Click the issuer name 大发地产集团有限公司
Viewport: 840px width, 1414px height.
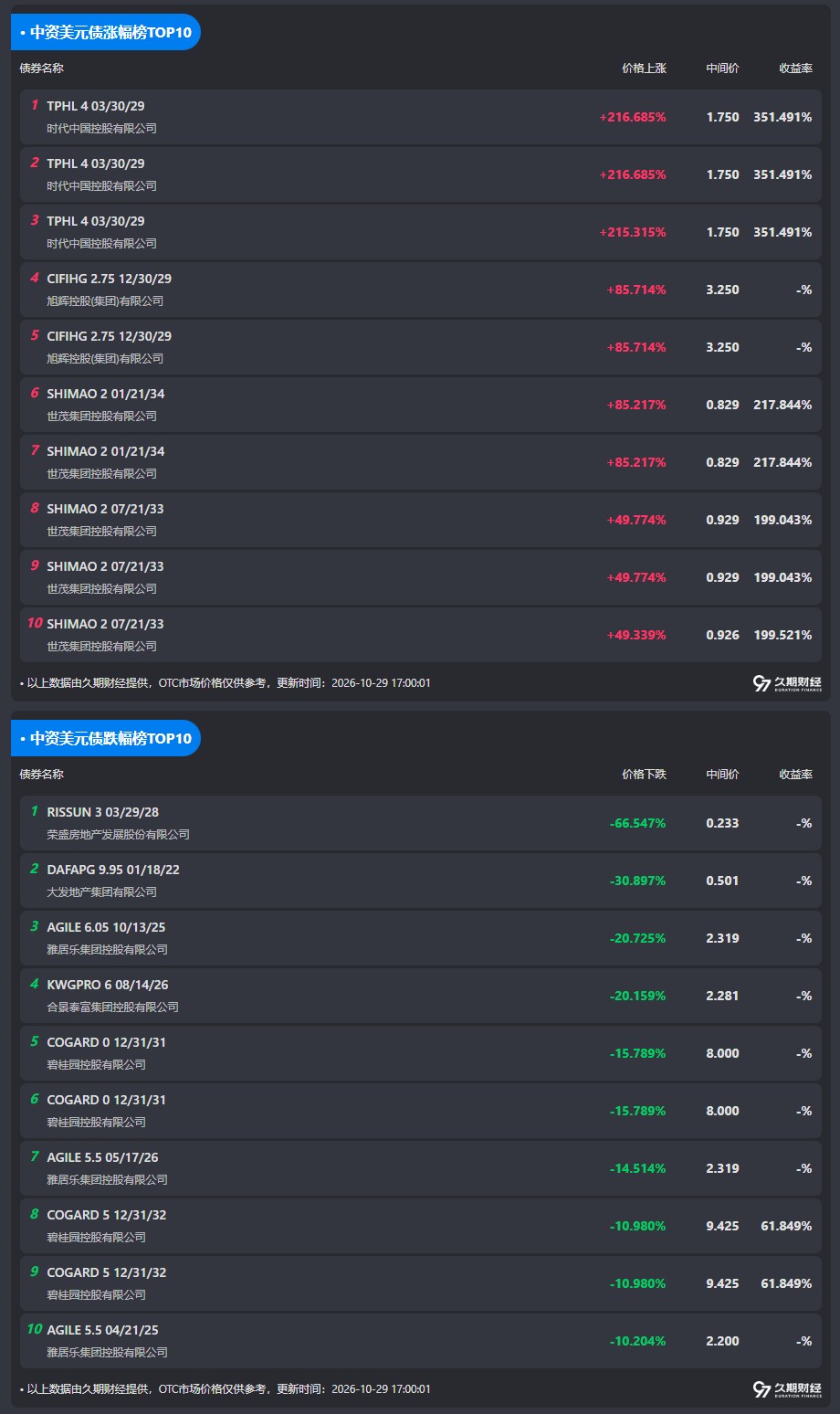click(x=102, y=892)
